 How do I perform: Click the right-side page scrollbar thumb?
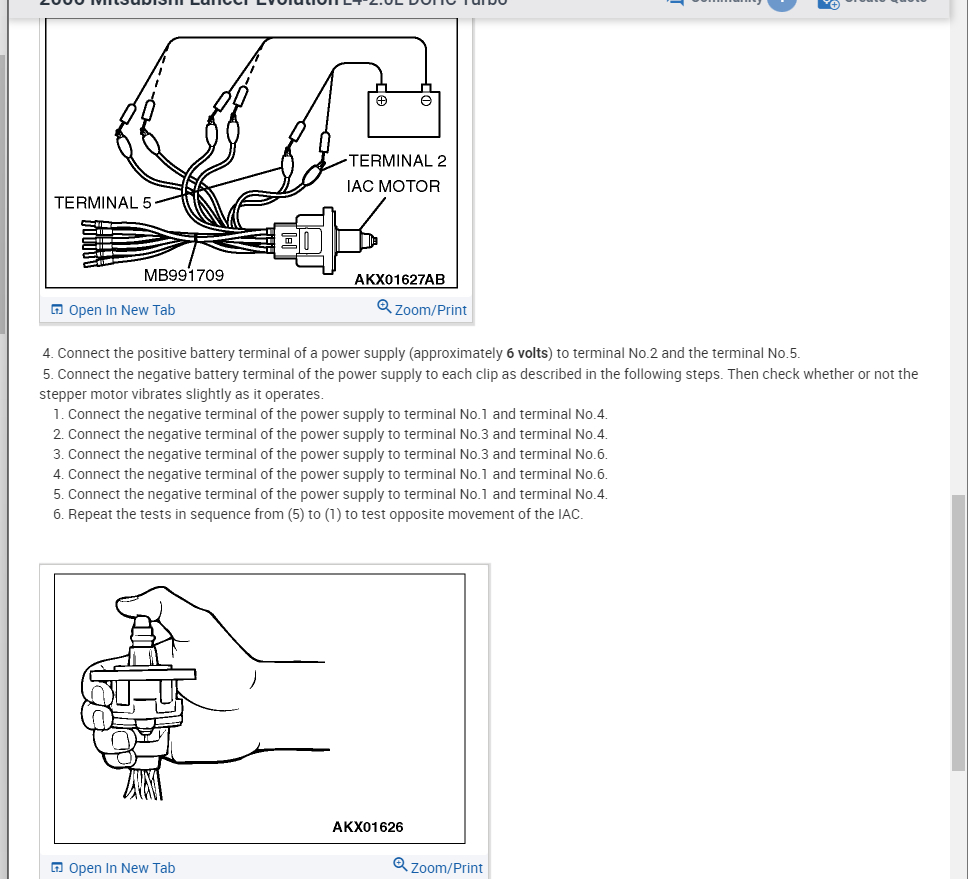click(x=958, y=632)
